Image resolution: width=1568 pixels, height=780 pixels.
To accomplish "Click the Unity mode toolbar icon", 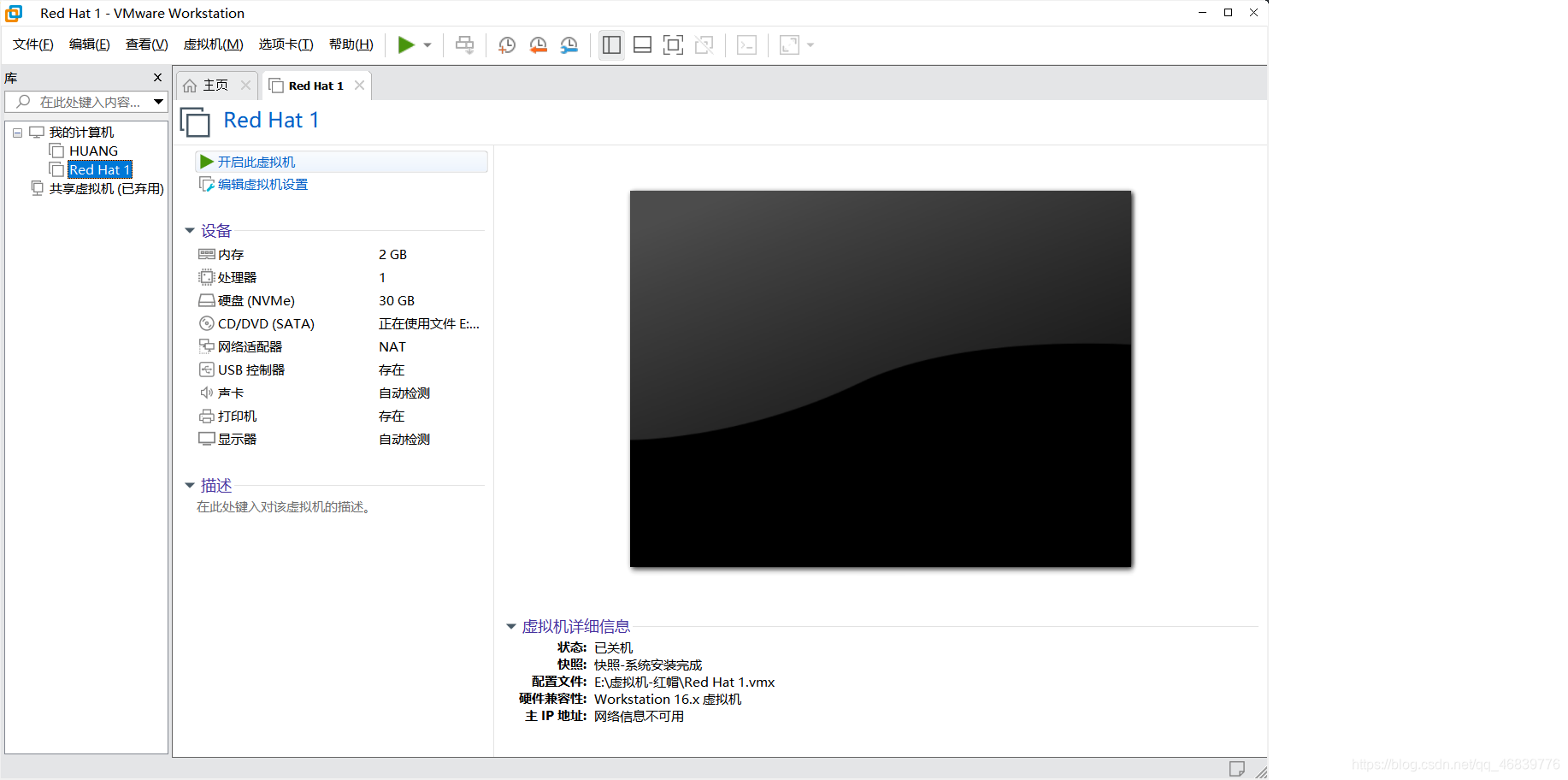I will [704, 45].
